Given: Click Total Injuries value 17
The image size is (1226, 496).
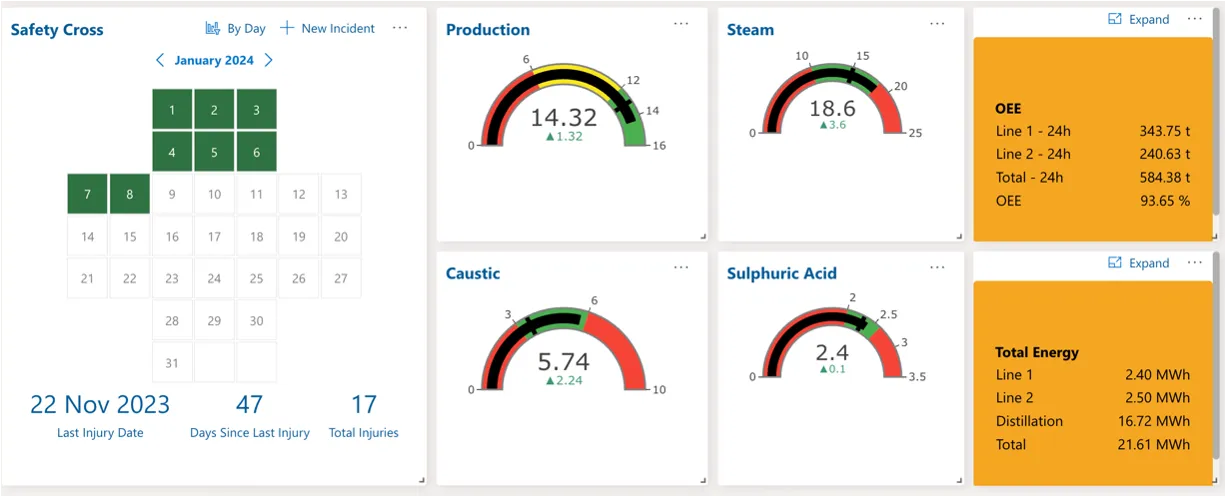Looking at the screenshot, I should [x=364, y=404].
